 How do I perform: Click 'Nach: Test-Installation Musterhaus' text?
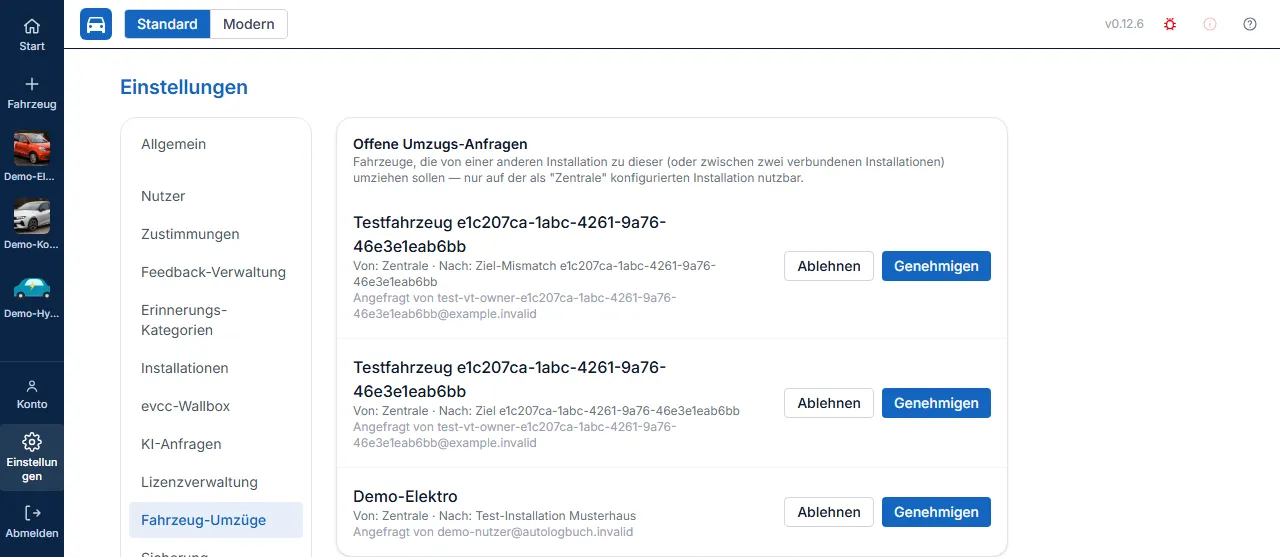(537, 516)
